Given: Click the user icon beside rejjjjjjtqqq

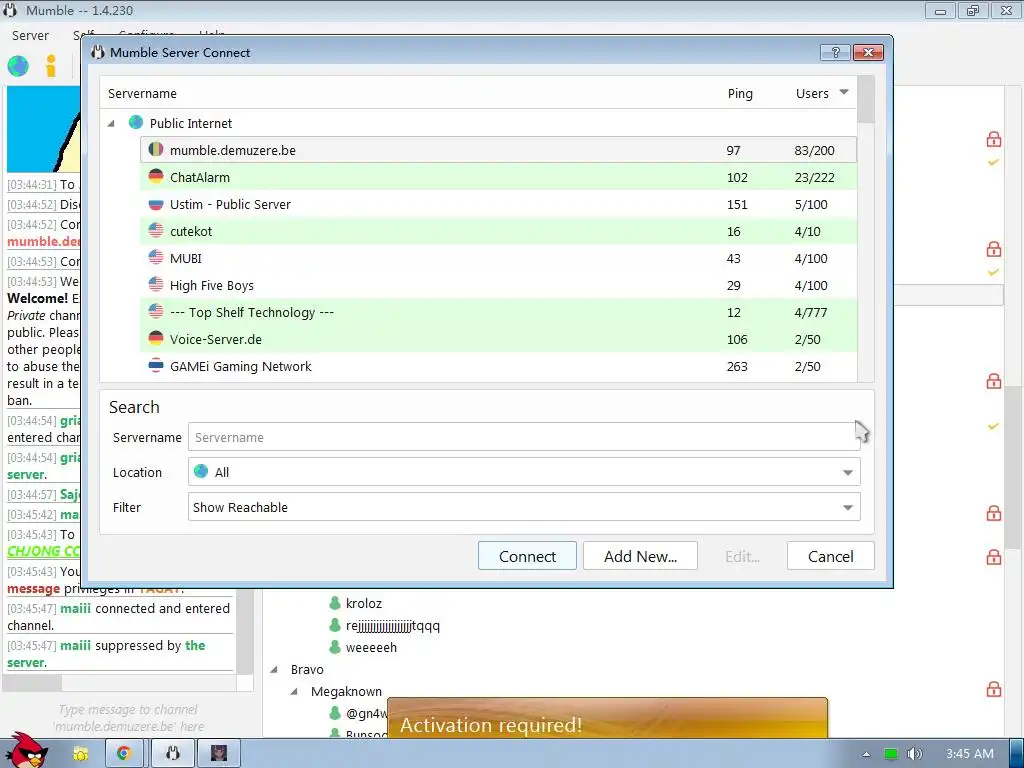Looking at the screenshot, I should coord(335,625).
